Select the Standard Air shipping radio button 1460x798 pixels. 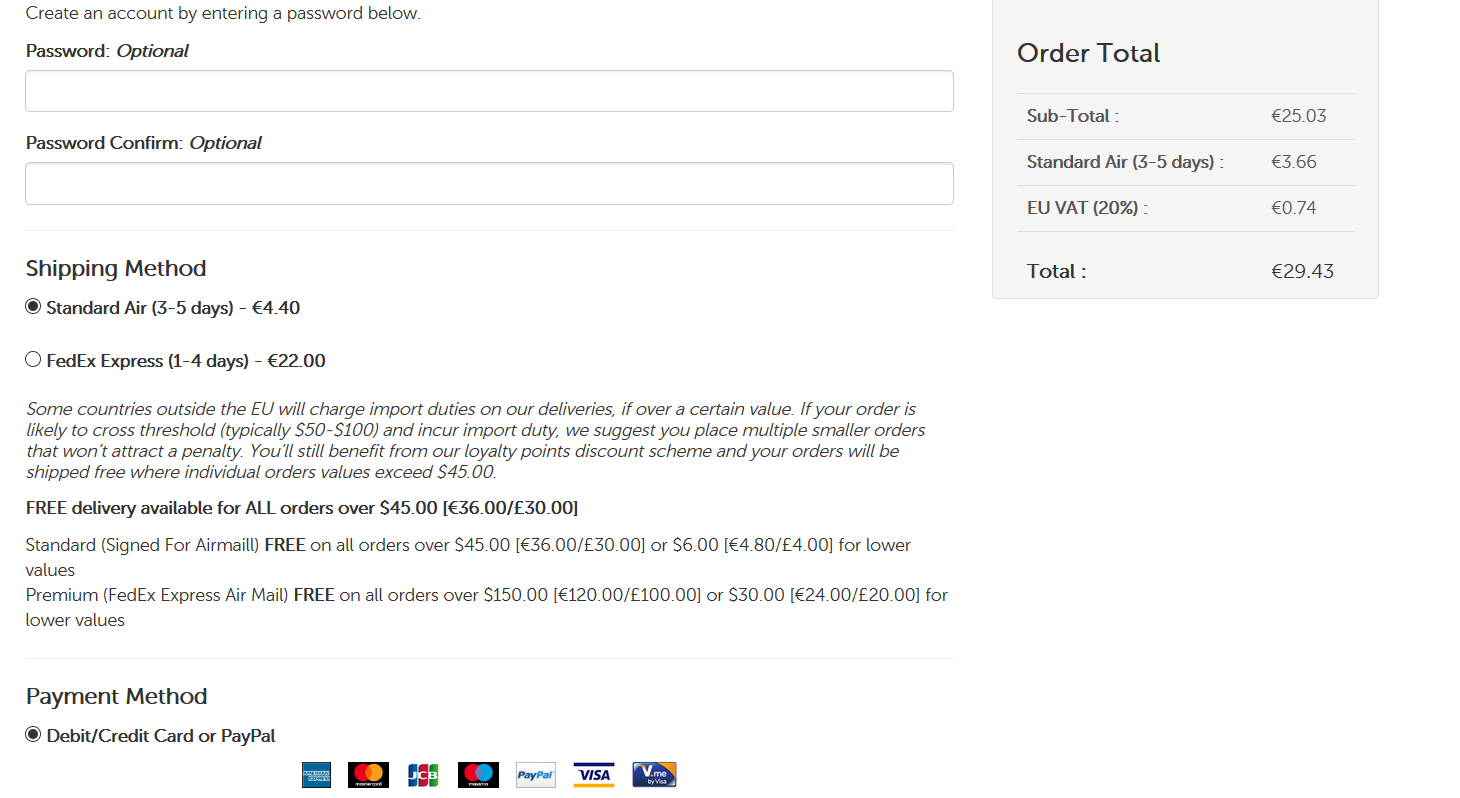pyautogui.click(x=33, y=307)
